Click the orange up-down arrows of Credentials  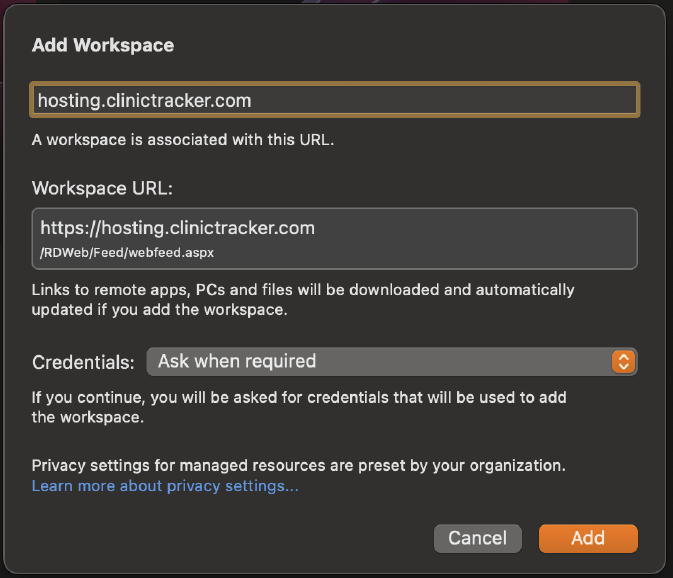coord(623,361)
